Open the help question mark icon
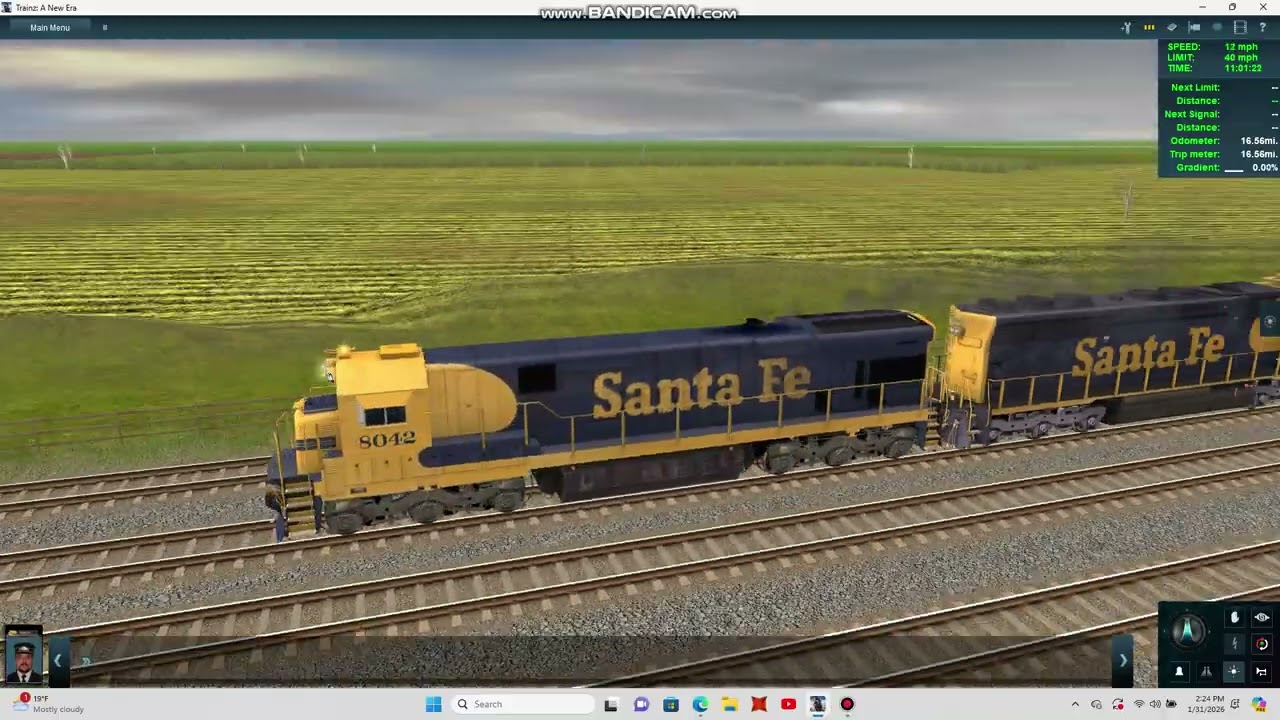The height and width of the screenshot is (720, 1280). pyautogui.click(x=1263, y=28)
